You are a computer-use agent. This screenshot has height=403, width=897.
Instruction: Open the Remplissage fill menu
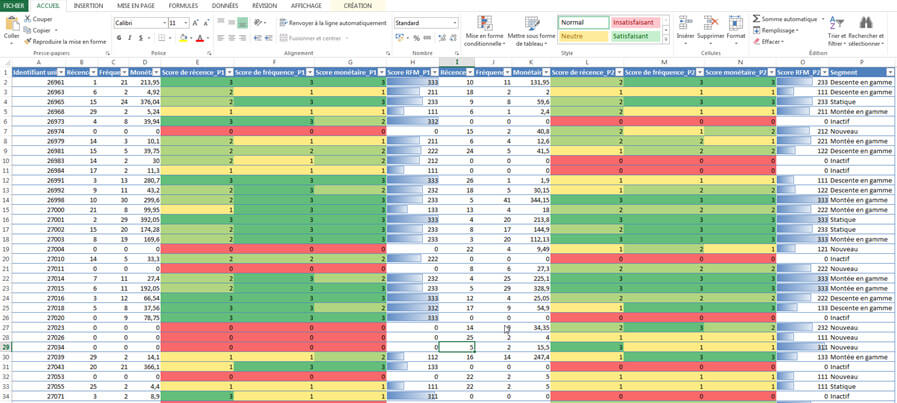coord(777,30)
